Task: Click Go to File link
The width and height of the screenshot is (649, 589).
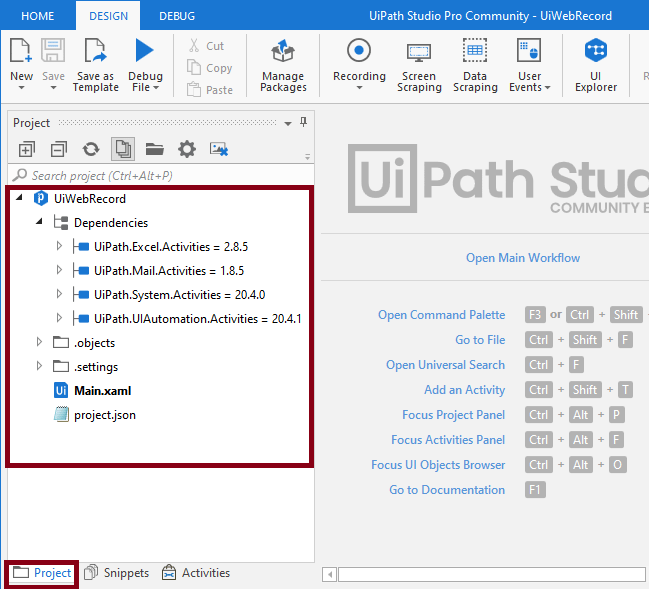Action: pyautogui.click(x=480, y=340)
